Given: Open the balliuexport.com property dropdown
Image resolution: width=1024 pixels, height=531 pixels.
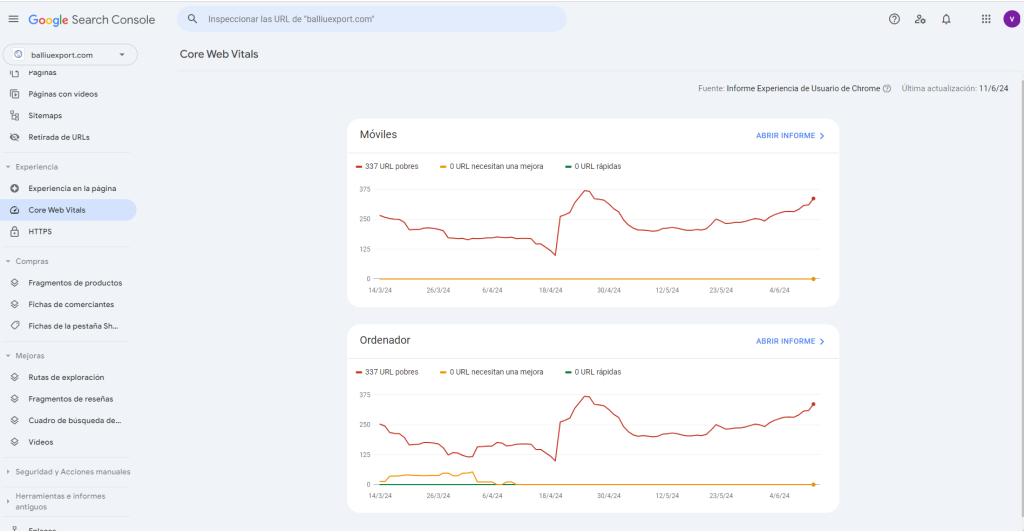Looking at the screenshot, I should point(70,55).
